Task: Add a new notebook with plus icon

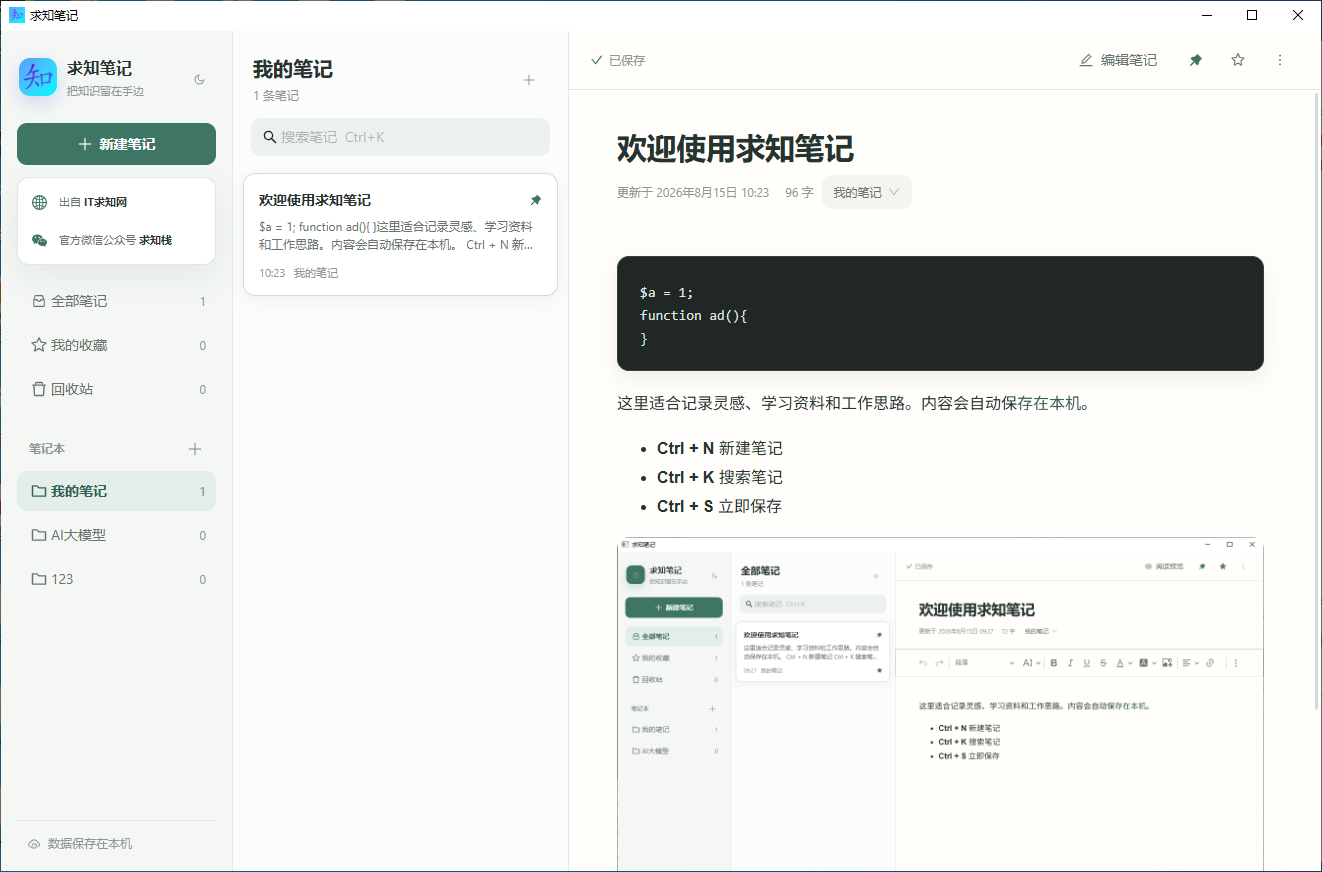Action: (195, 449)
